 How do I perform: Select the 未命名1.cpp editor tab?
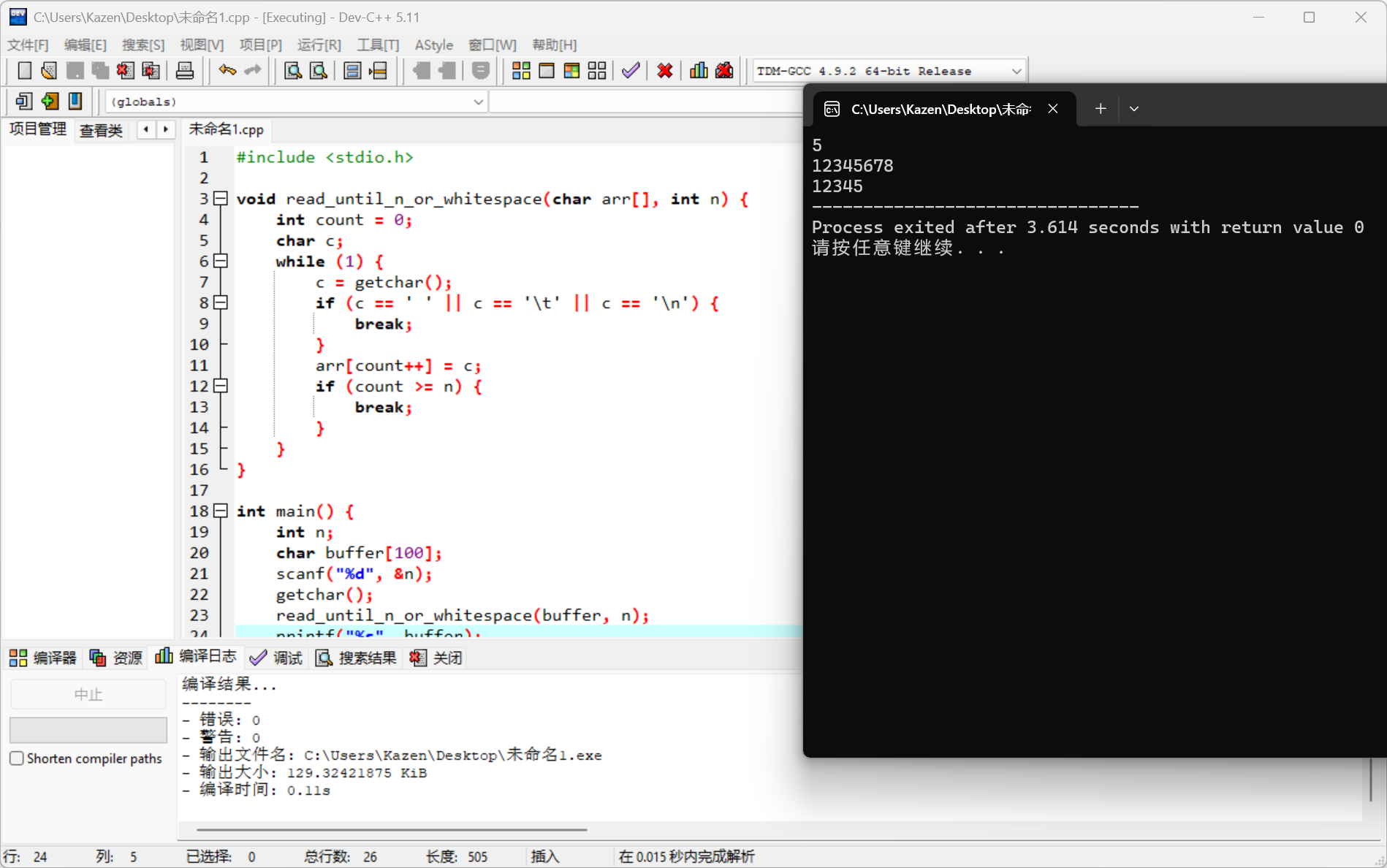click(x=226, y=129)
